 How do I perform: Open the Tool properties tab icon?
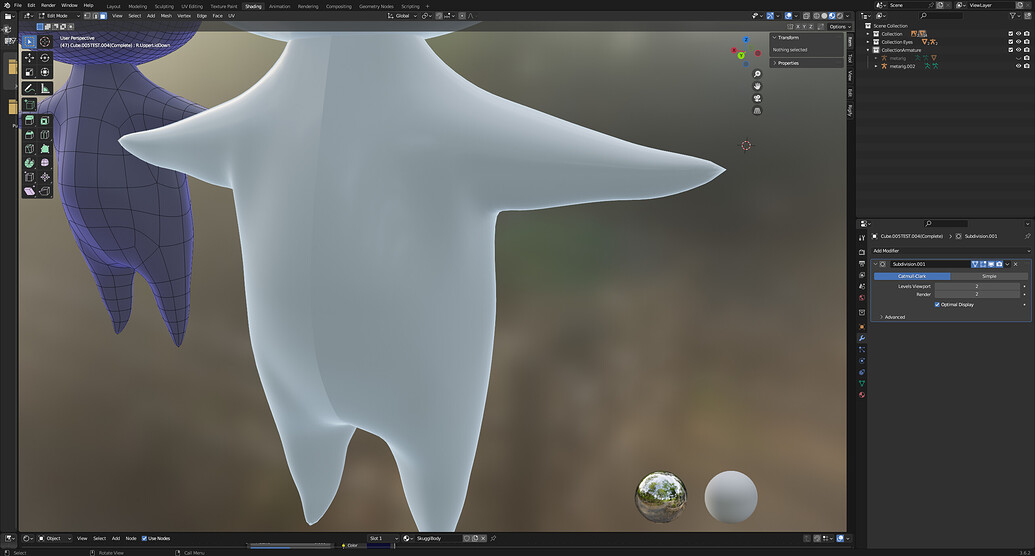point(862,238)
